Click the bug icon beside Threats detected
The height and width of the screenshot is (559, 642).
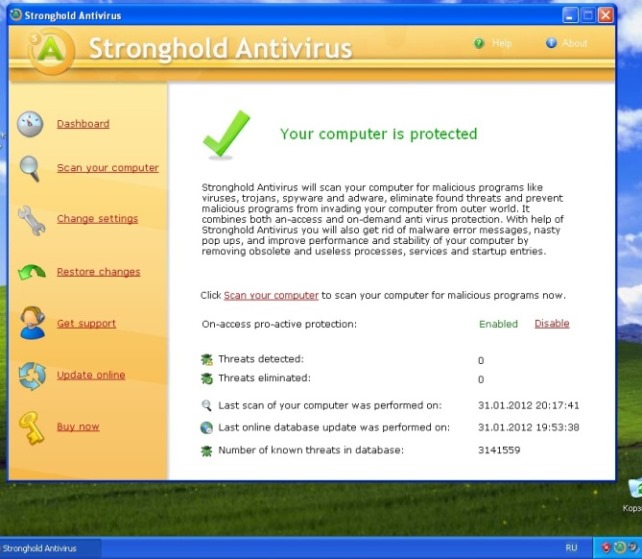pyautogui.click(x=207, y=360)
